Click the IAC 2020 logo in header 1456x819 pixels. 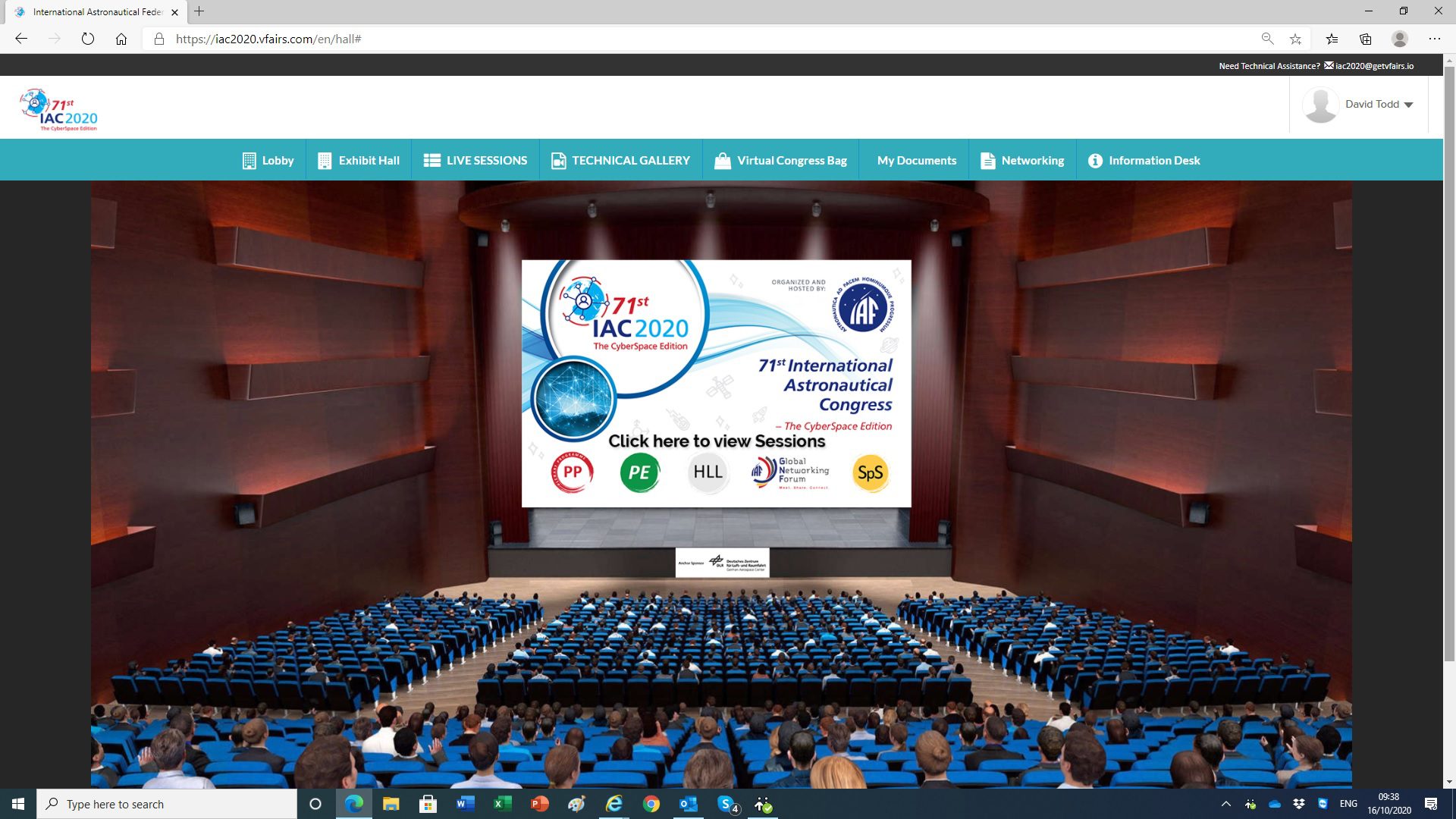click(x=59, y=109)
